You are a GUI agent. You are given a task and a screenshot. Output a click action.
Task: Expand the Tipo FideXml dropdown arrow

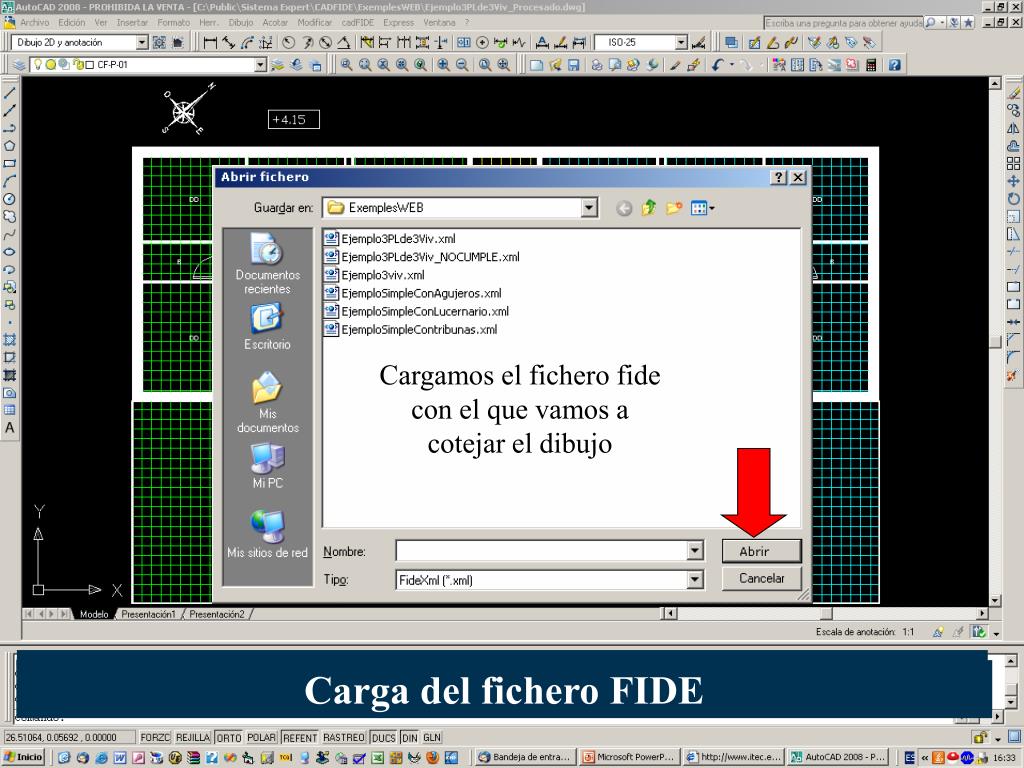695,579
